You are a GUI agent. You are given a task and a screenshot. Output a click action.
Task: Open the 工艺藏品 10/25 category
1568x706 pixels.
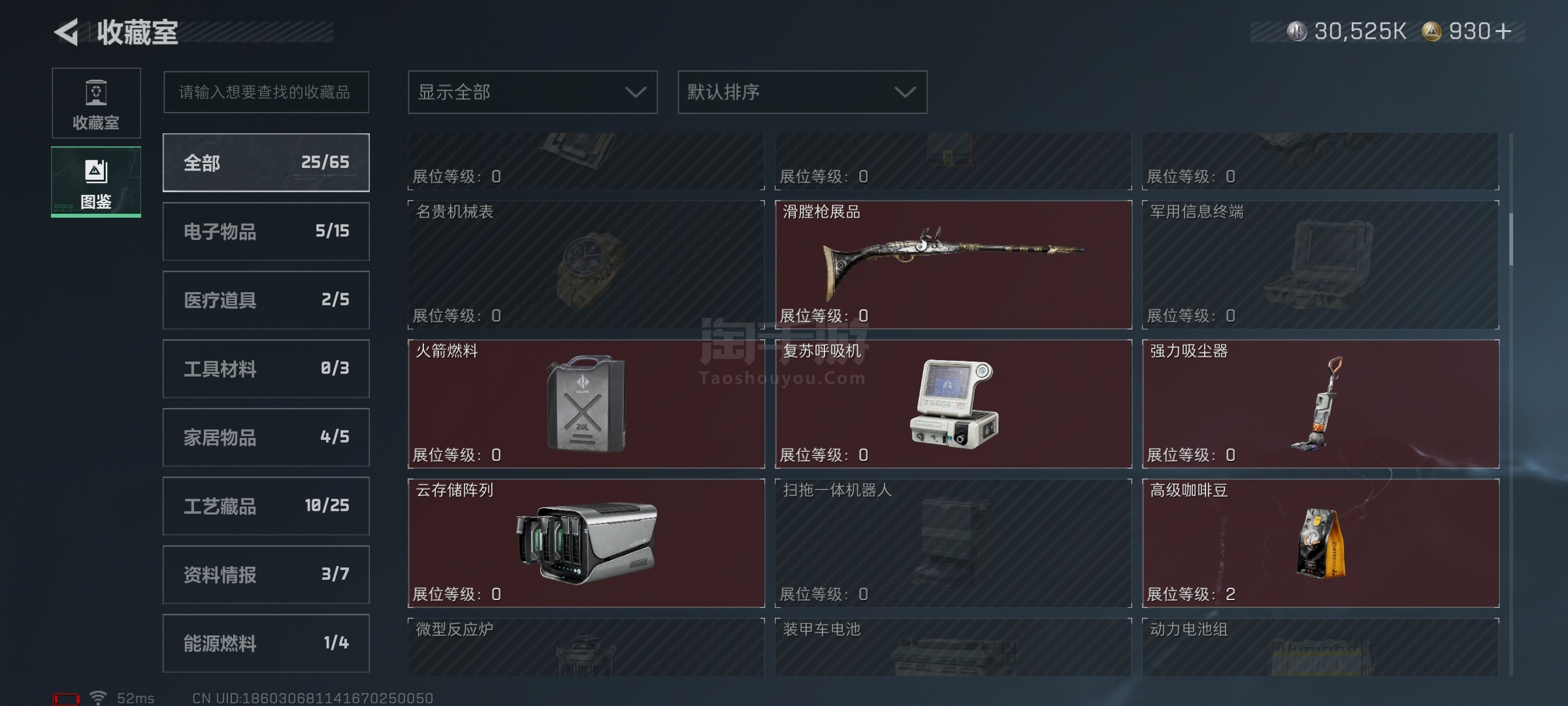click(x=266, y=506)
